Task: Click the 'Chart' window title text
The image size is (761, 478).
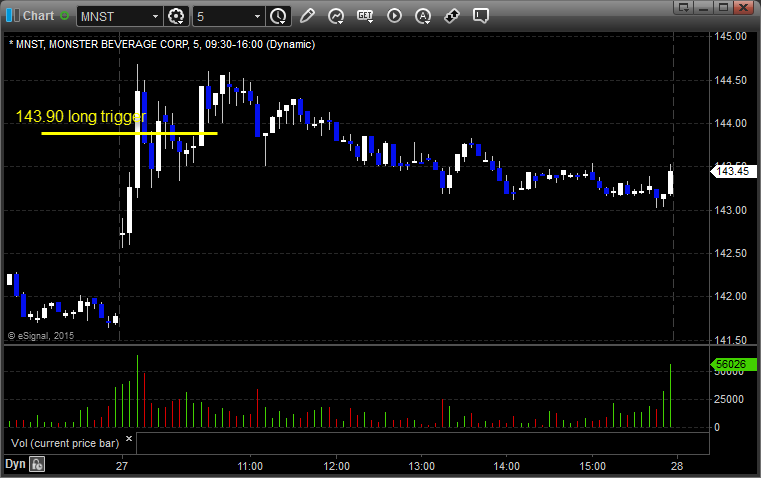Action: [x=38, y=16]
